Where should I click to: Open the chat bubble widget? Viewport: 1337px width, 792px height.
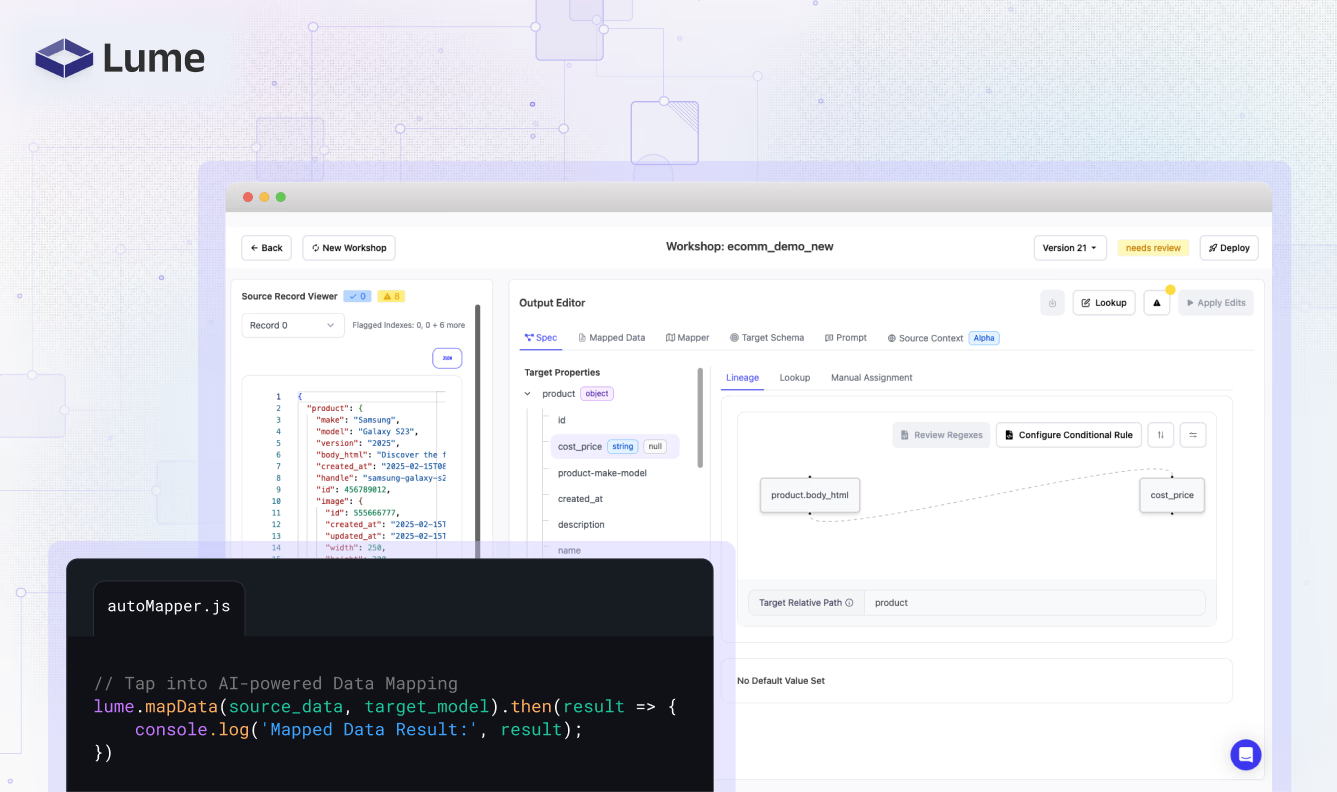pos(1245,754)
